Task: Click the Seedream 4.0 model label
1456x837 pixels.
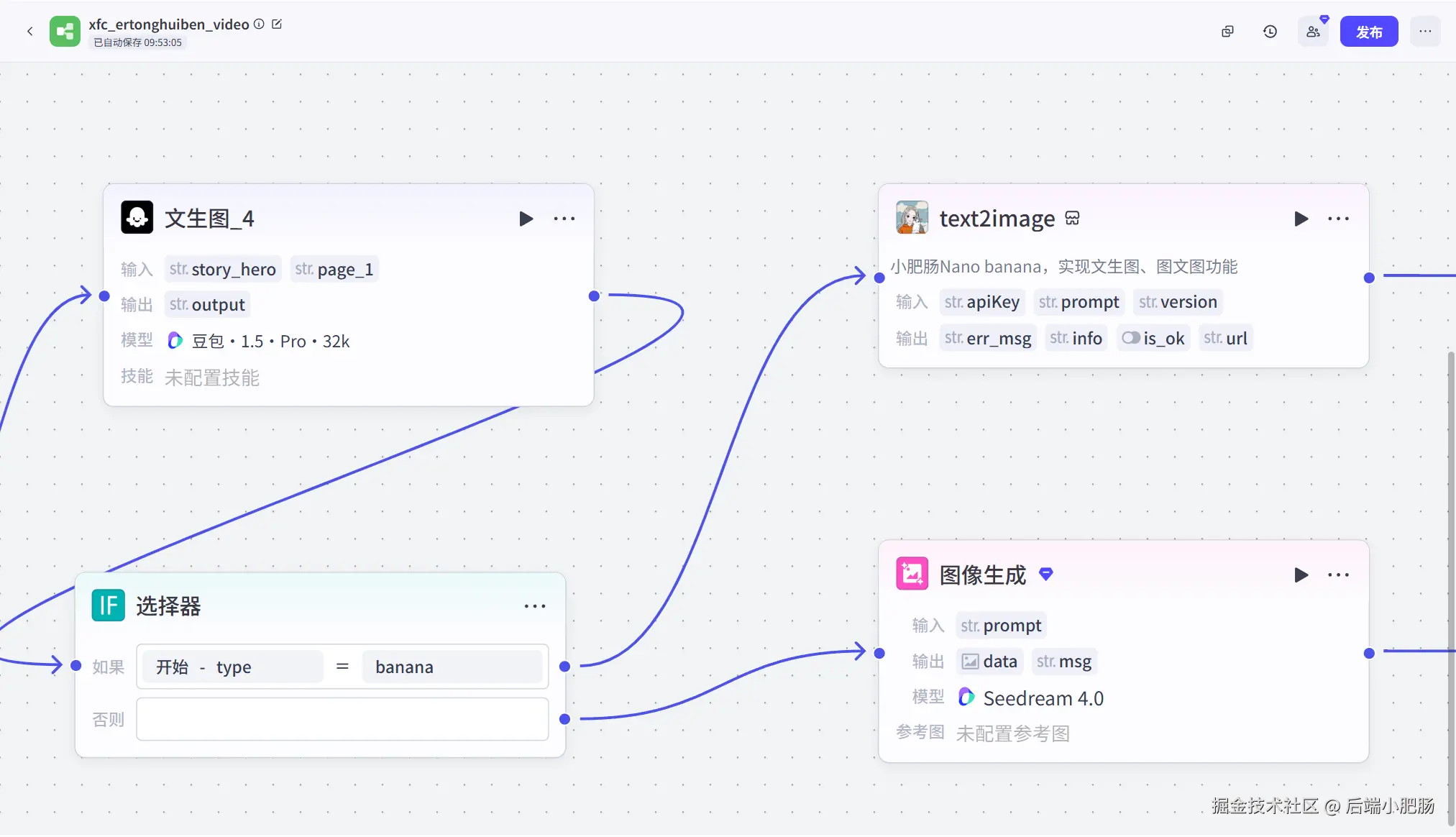Action: [1043, 698]
